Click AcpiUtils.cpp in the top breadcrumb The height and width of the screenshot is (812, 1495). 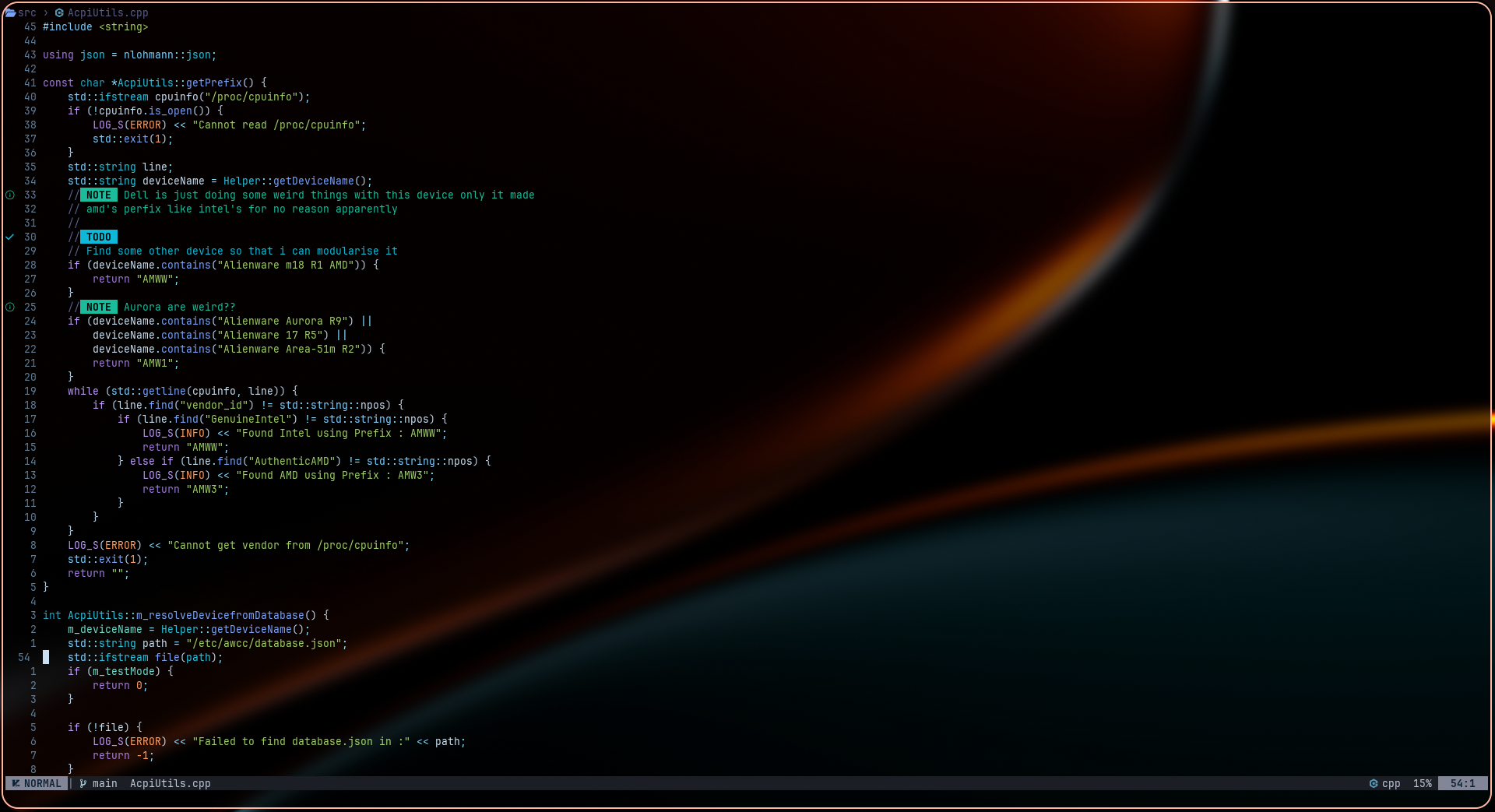point(108,12)
